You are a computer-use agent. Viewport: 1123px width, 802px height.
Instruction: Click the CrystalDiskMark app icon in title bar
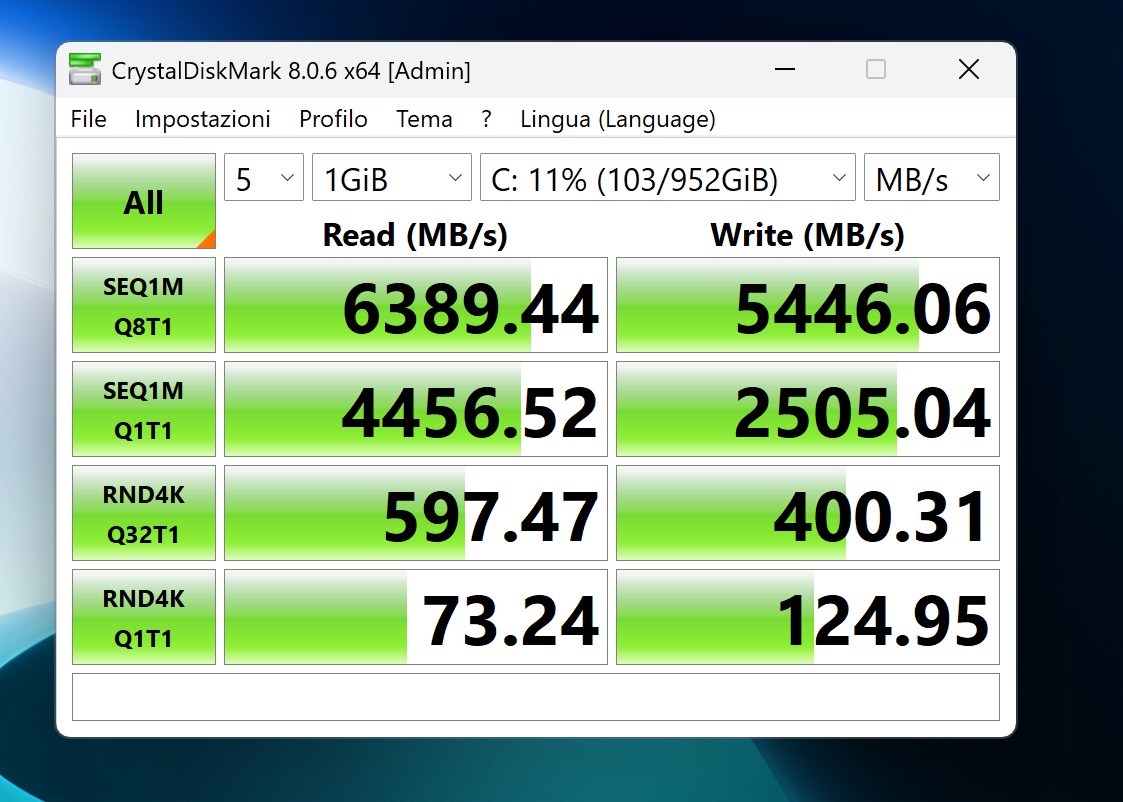(x=85, y=69)
